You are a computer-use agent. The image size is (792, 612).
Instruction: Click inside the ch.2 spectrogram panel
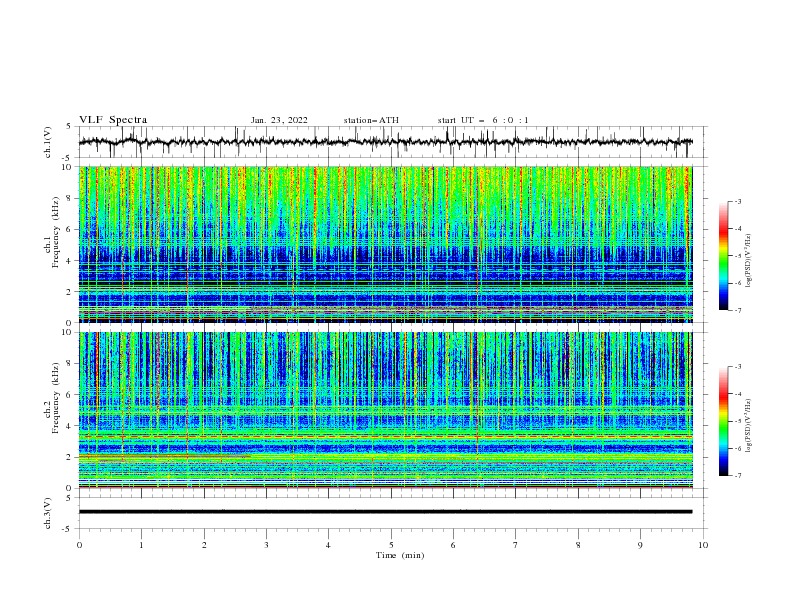point(385,410)
